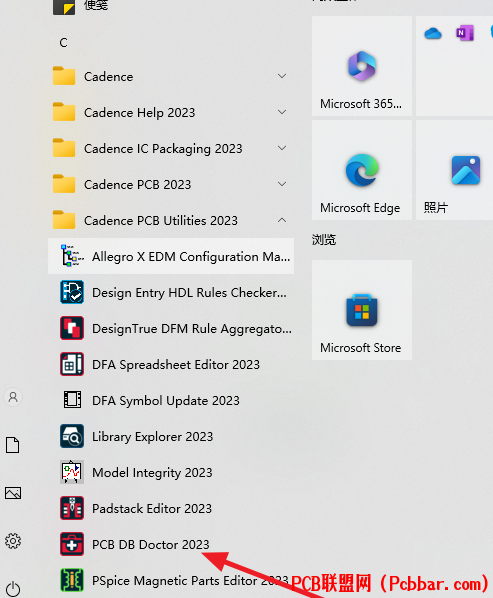493x598 pixels.
Task: Click the 'Cadence Help 2023' label
Action: 140,113
